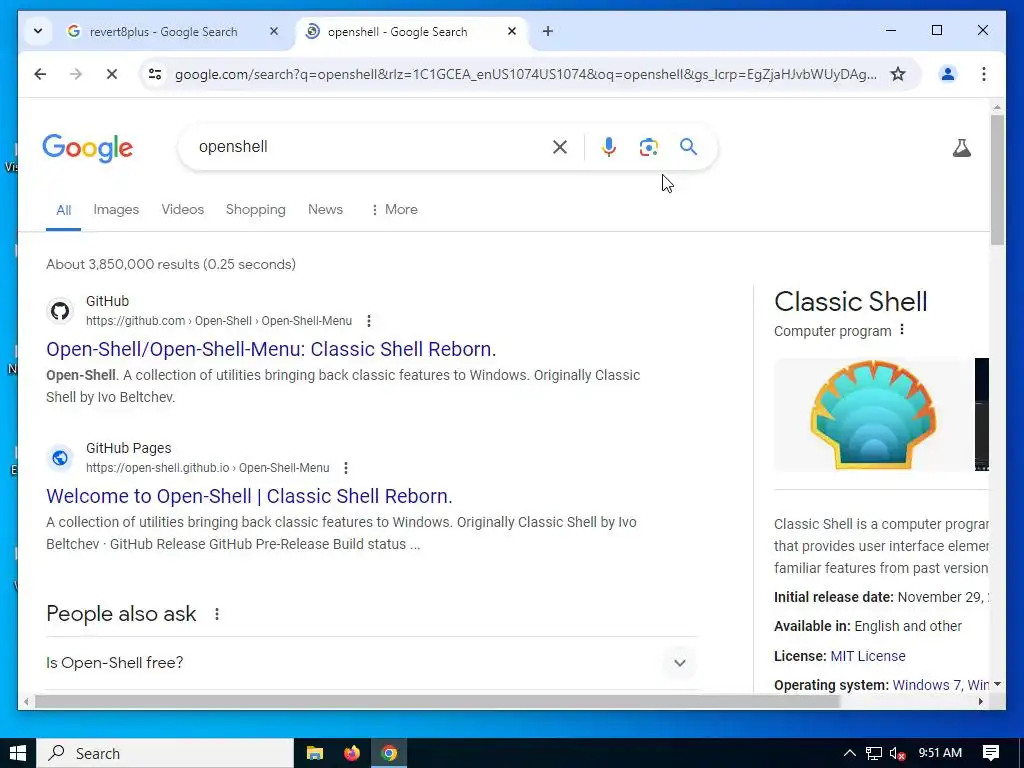Open Welcome to Open-Shell result link
This screenshot has width=1024, height=768.
click(x=249, y=496)
